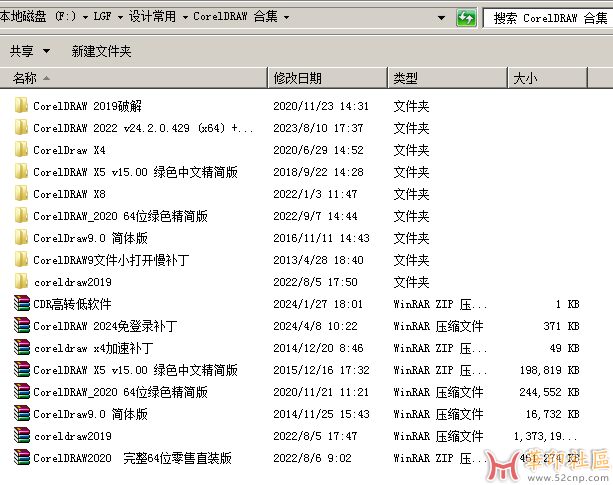Image resolution: width=613 pixels, height=485 pixels.
Task: Click size value 244,552 KB
Action: pos(549,392)
